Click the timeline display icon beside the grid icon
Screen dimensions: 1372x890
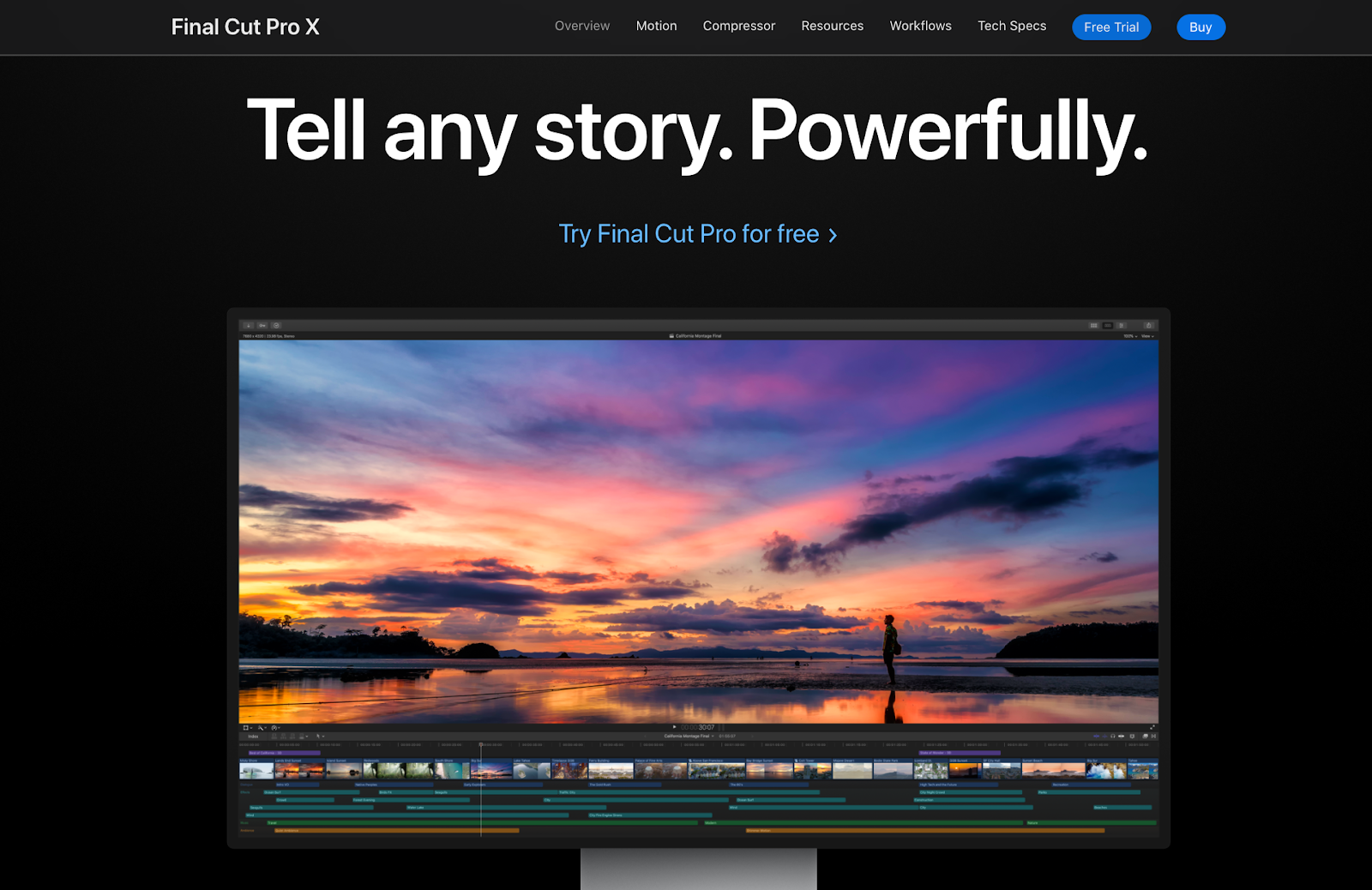(1108, 325)
